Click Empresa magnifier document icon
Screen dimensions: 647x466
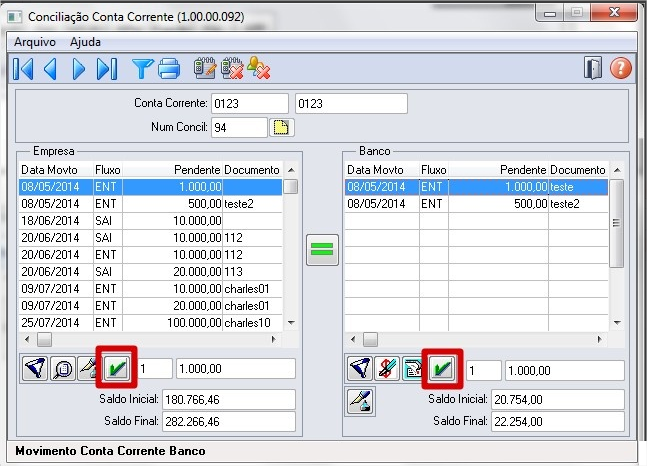tap(62, 368)
